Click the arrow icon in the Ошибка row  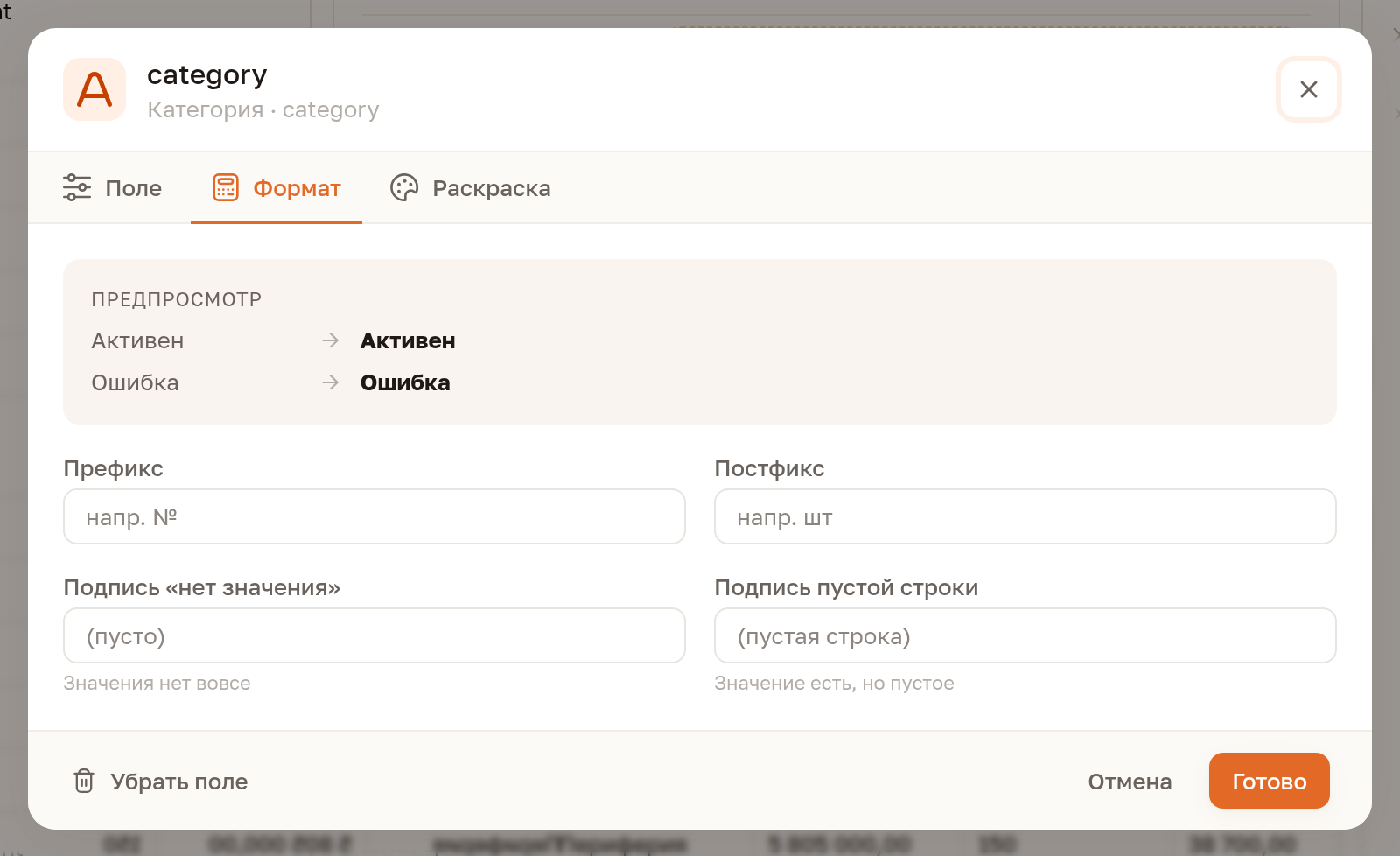(330, 382)
